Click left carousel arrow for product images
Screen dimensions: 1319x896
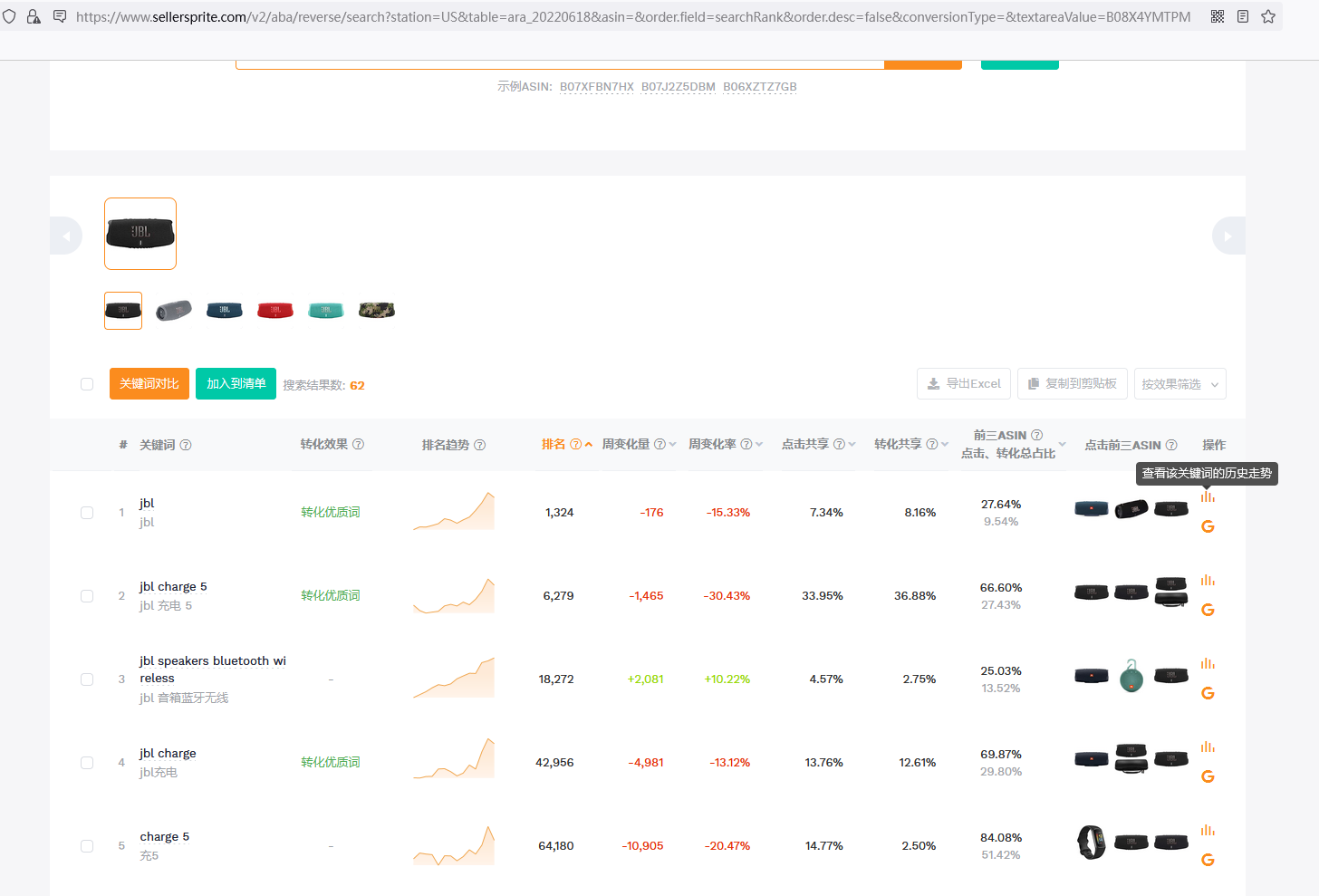tap(66, 236)
